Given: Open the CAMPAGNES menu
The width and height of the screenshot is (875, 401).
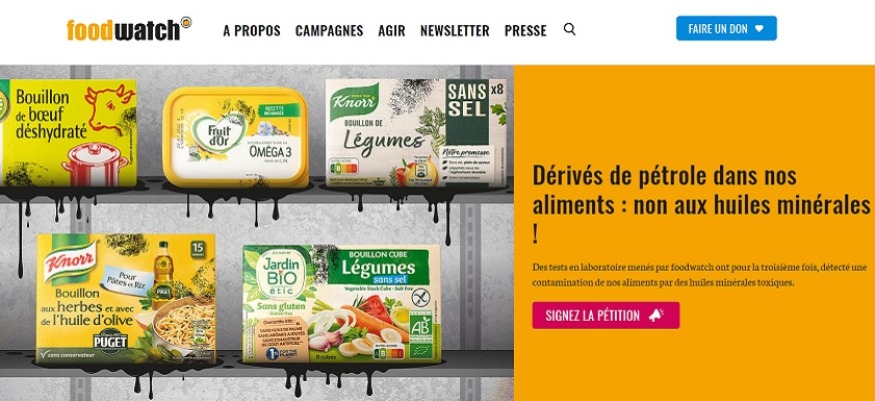Looking at the screenshot, I should click(x=329, y=31).
